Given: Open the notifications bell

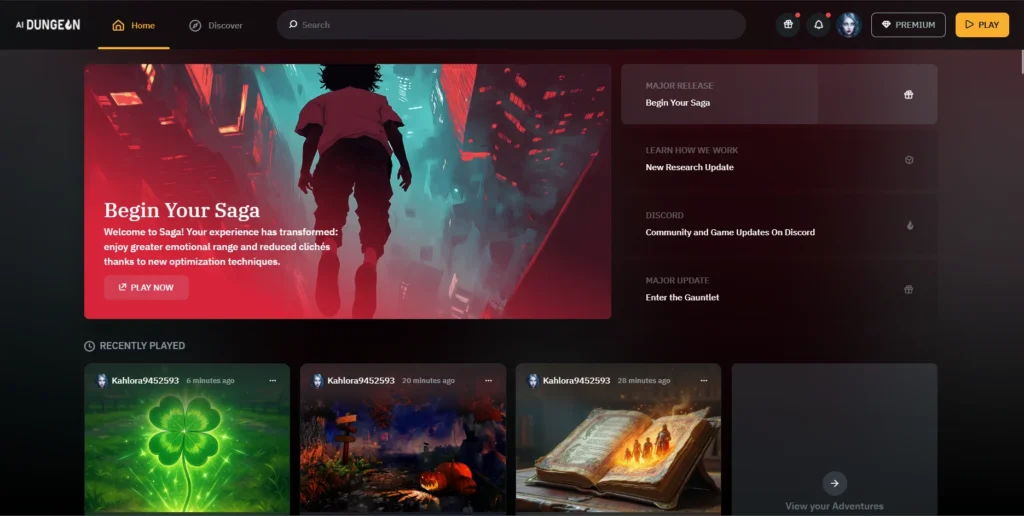Looking at the screenshot, I should [x=818, y=25].
